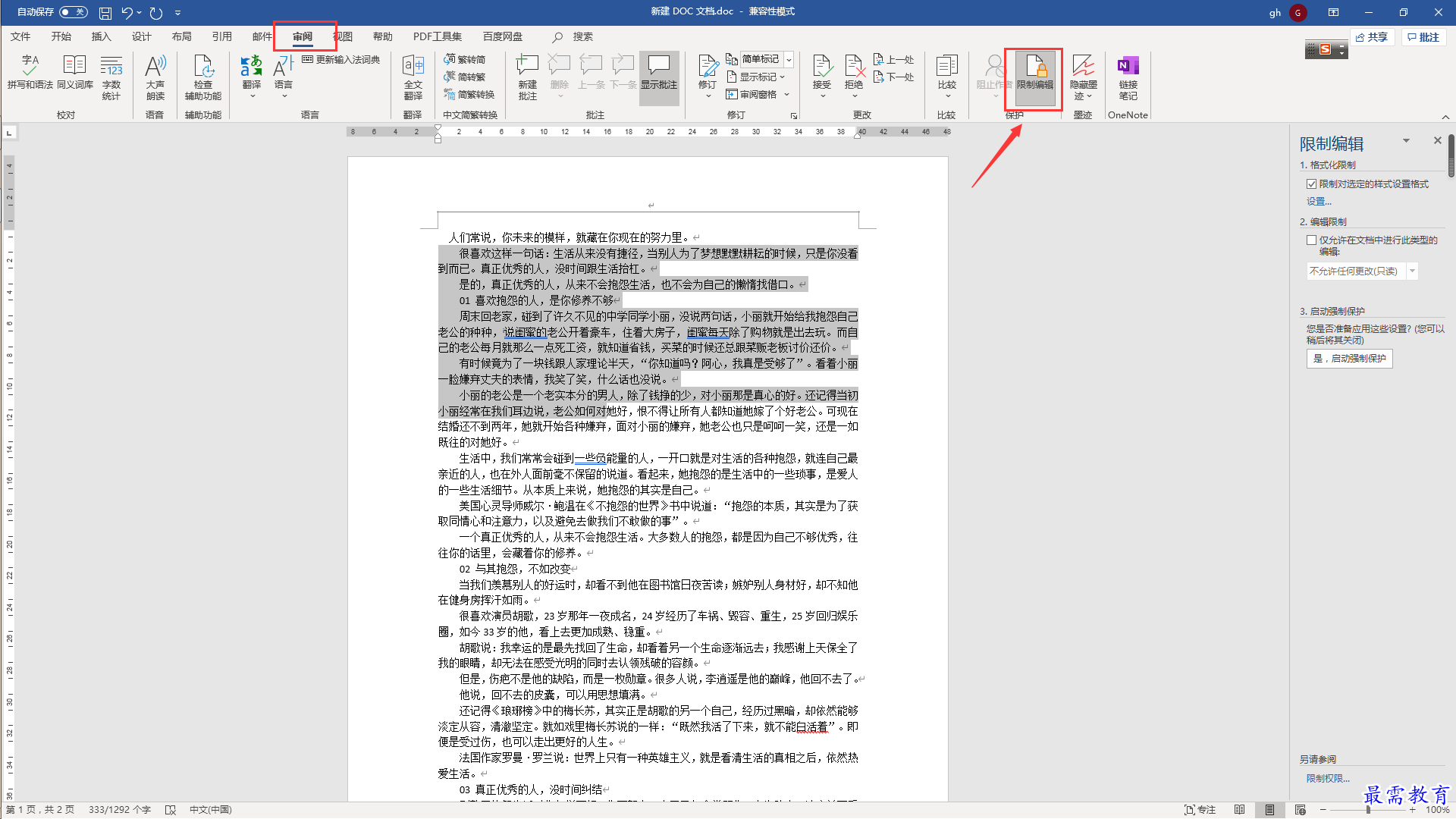This screenshot has width=1456, height=819.
Task: Open the 限制权限... link
Action: click(1328, 778)
